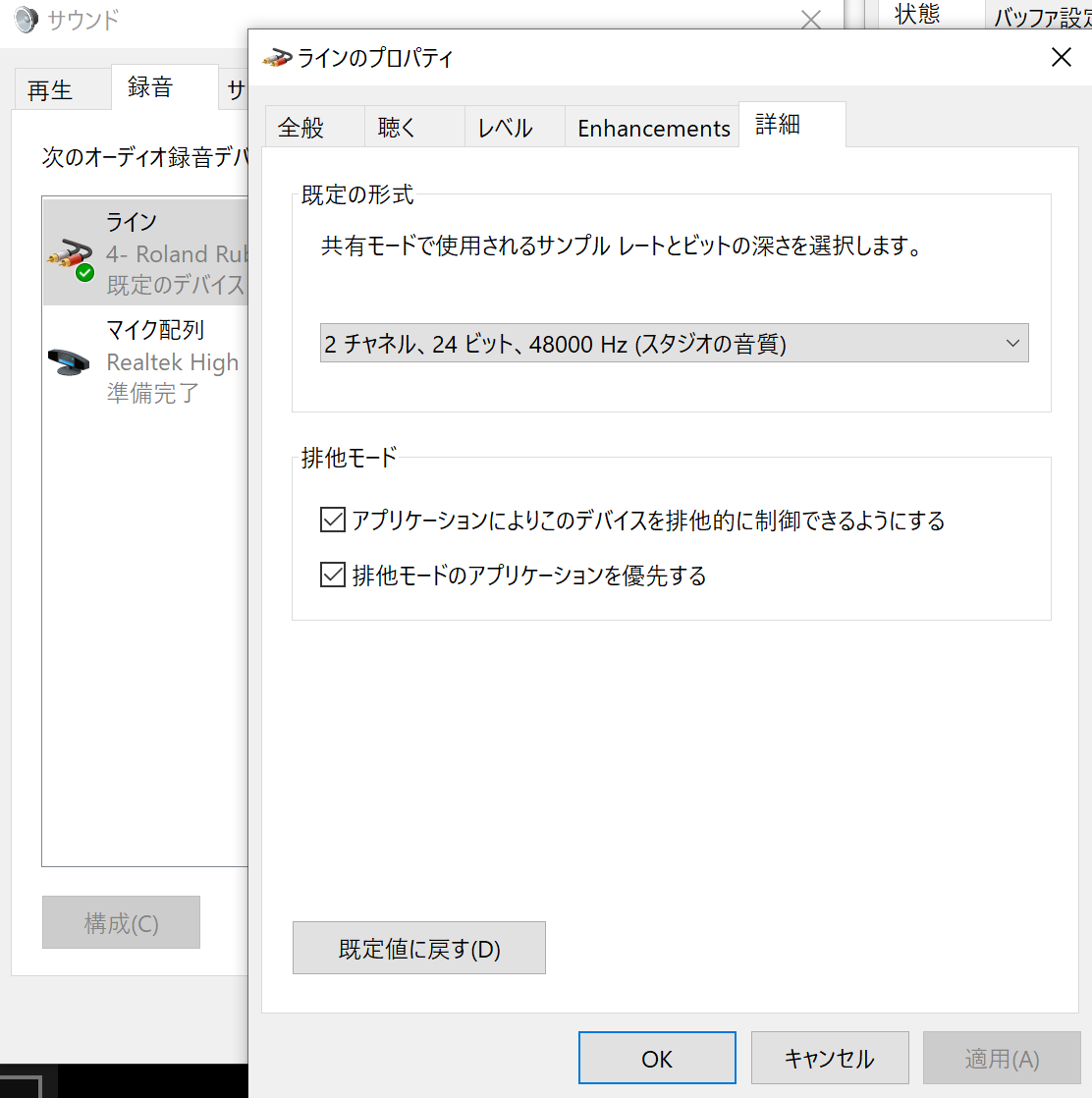Click the RCA cable icon in properties title bar

[x=277, y=57]
